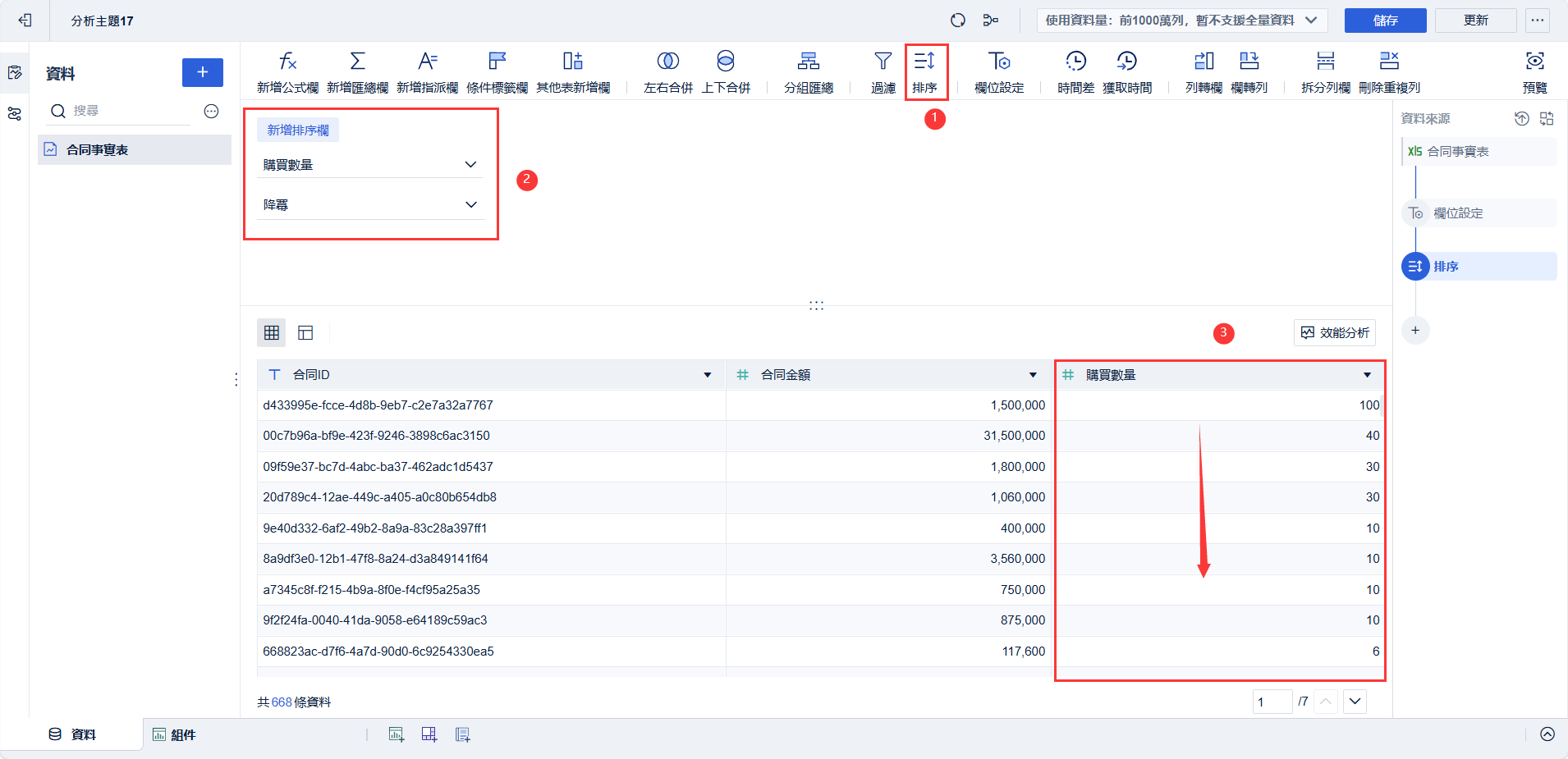1568x759 pixels.
Task: Click the 儲存 save button
Action: (x=1385, y=21)
